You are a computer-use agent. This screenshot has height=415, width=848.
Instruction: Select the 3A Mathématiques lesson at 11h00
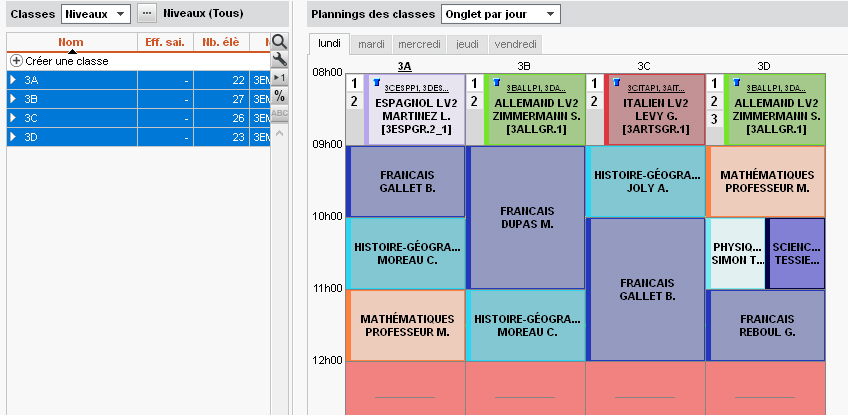(x=407, y=326)
